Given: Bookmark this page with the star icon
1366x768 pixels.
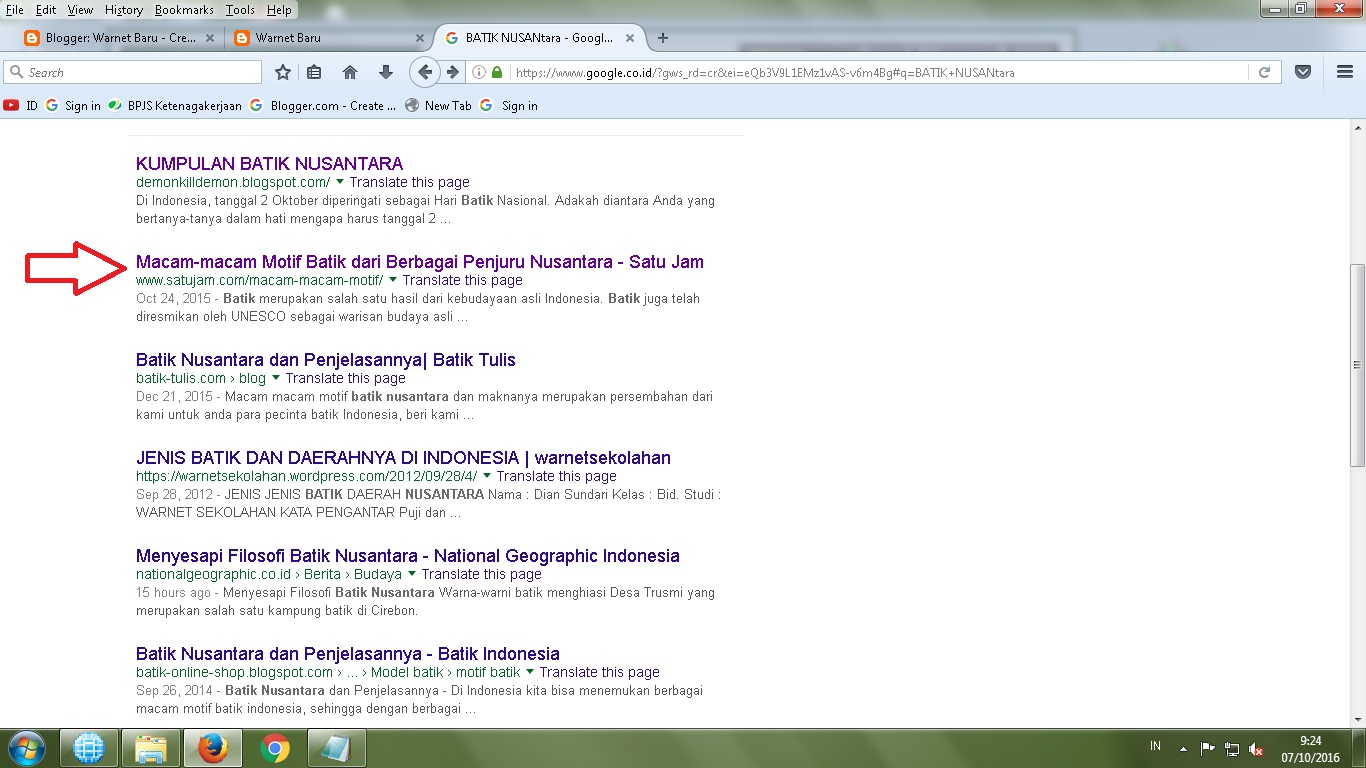Looking at the screenshot, I should pyautogui.click(x=283, y=72).
